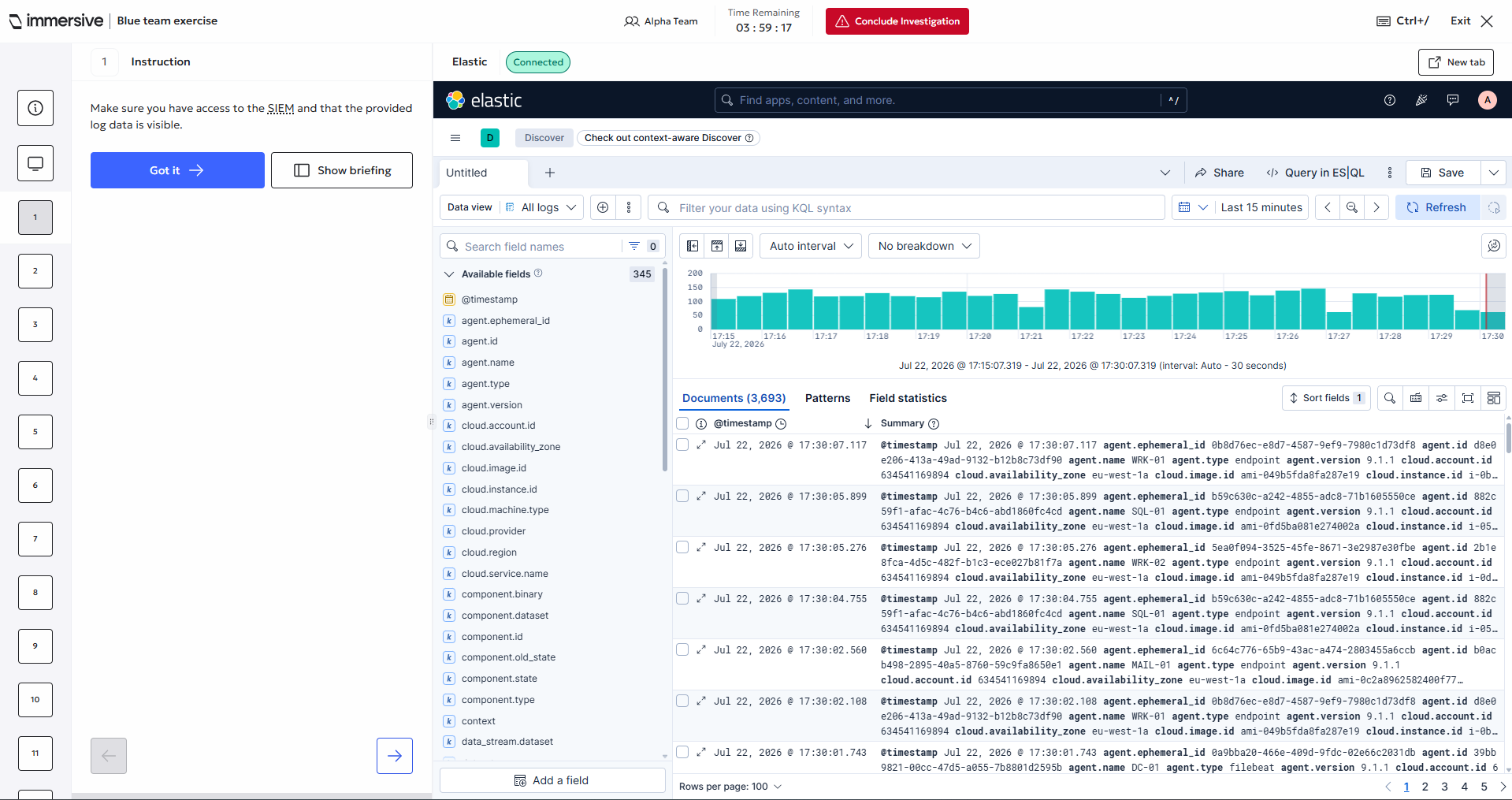Zoom out the time range
The image size is (1512, 800).
(1352, 207)
